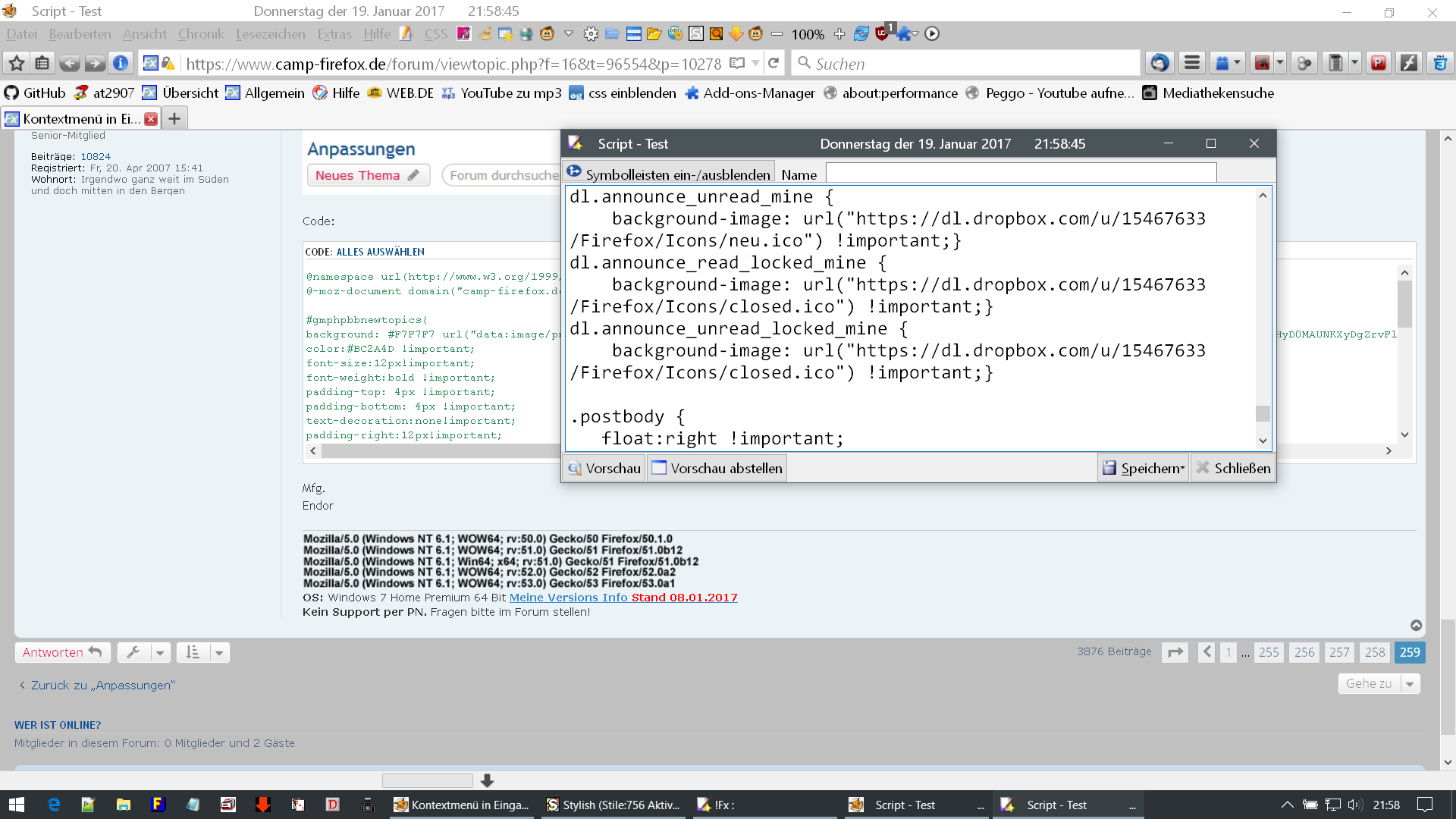Click the settings gear icon in menu bar
1456x819 pixels.
pyautogui.click(x=591, y=34)
